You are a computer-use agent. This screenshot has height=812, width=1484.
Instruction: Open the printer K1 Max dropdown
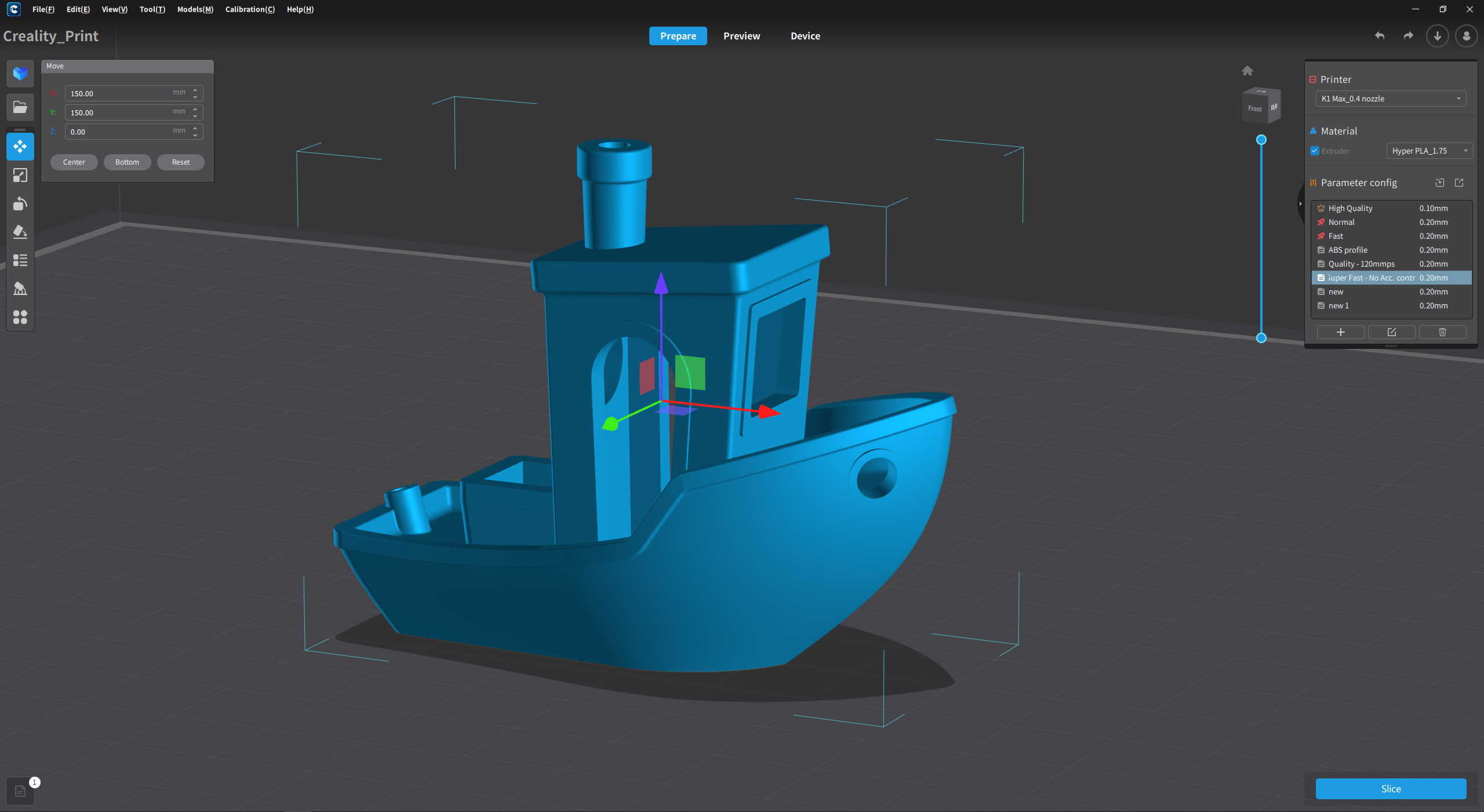pyautogui.click(x=1390, y=99)
